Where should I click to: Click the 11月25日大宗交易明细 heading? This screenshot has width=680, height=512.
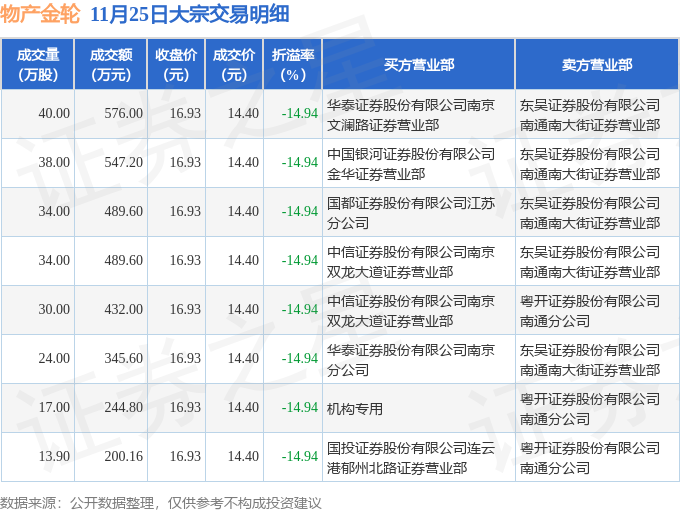click(x=190, y=14)
